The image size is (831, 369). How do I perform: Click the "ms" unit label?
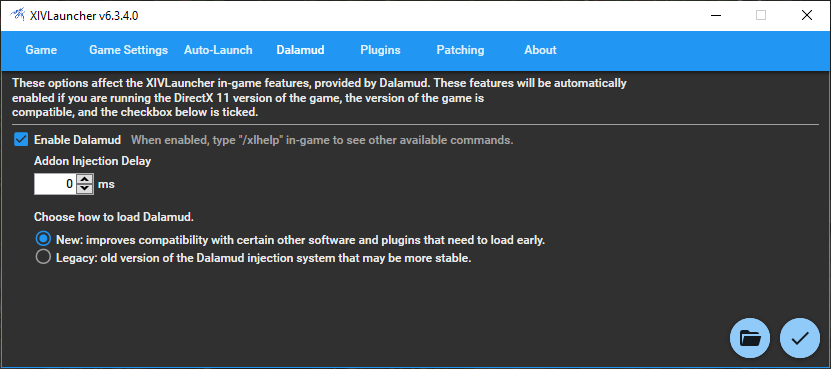coord(107,184)
